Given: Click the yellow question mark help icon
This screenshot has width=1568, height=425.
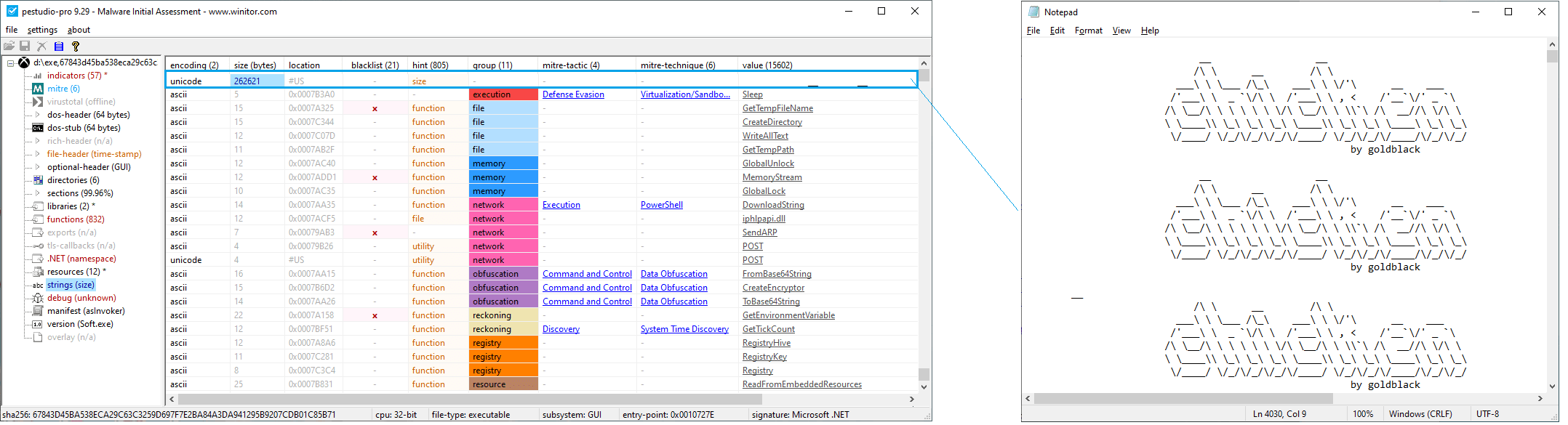Looking at the screenshot, I should click(75, 46).
